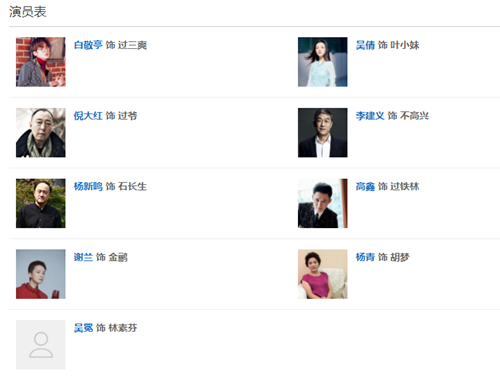The width and height of the screenshot is (500, 379).
Task: Click the 吴冕 name link
Action: (x=83, y=328)
